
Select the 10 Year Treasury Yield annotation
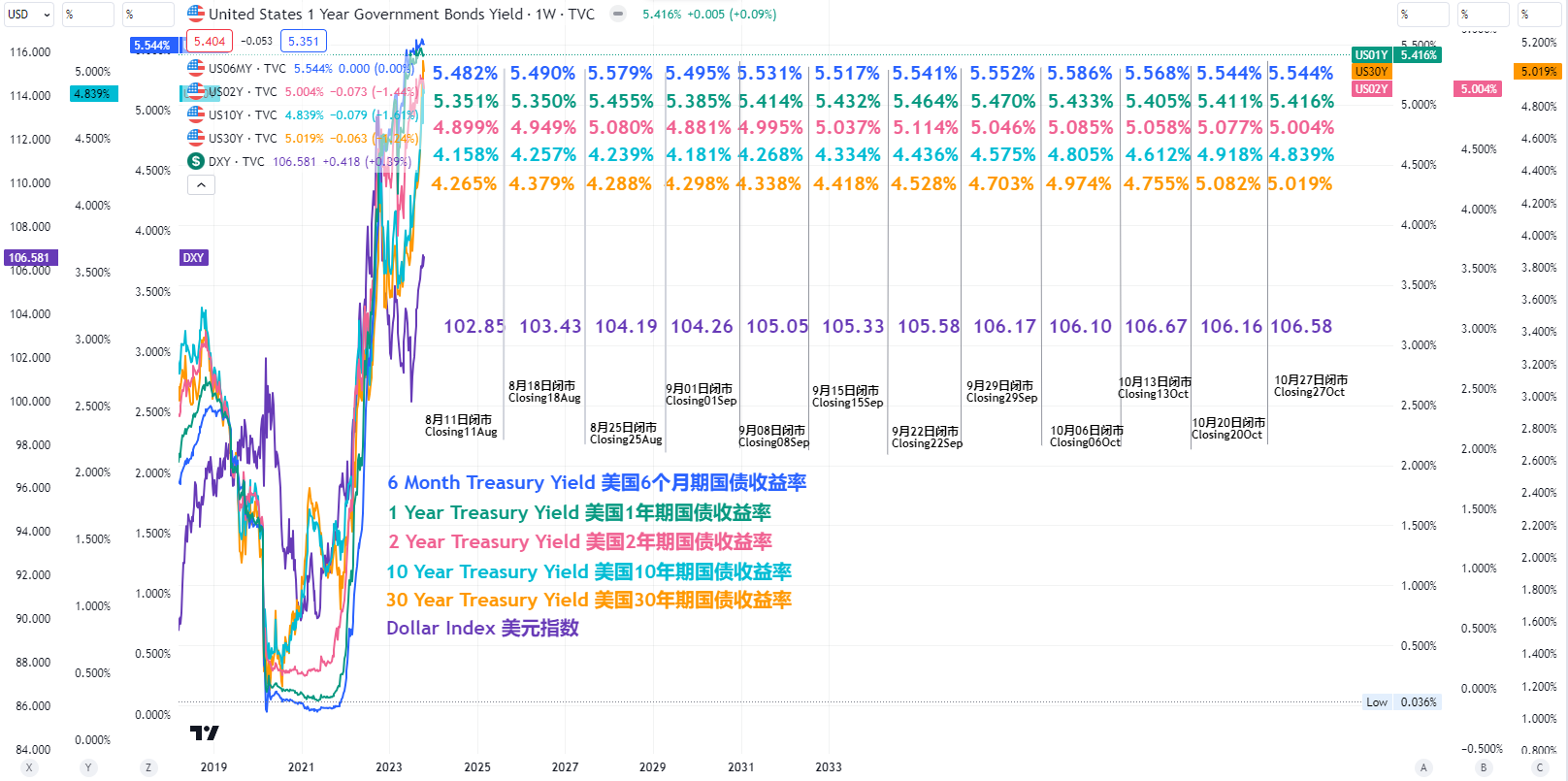[x=589, y=571]
